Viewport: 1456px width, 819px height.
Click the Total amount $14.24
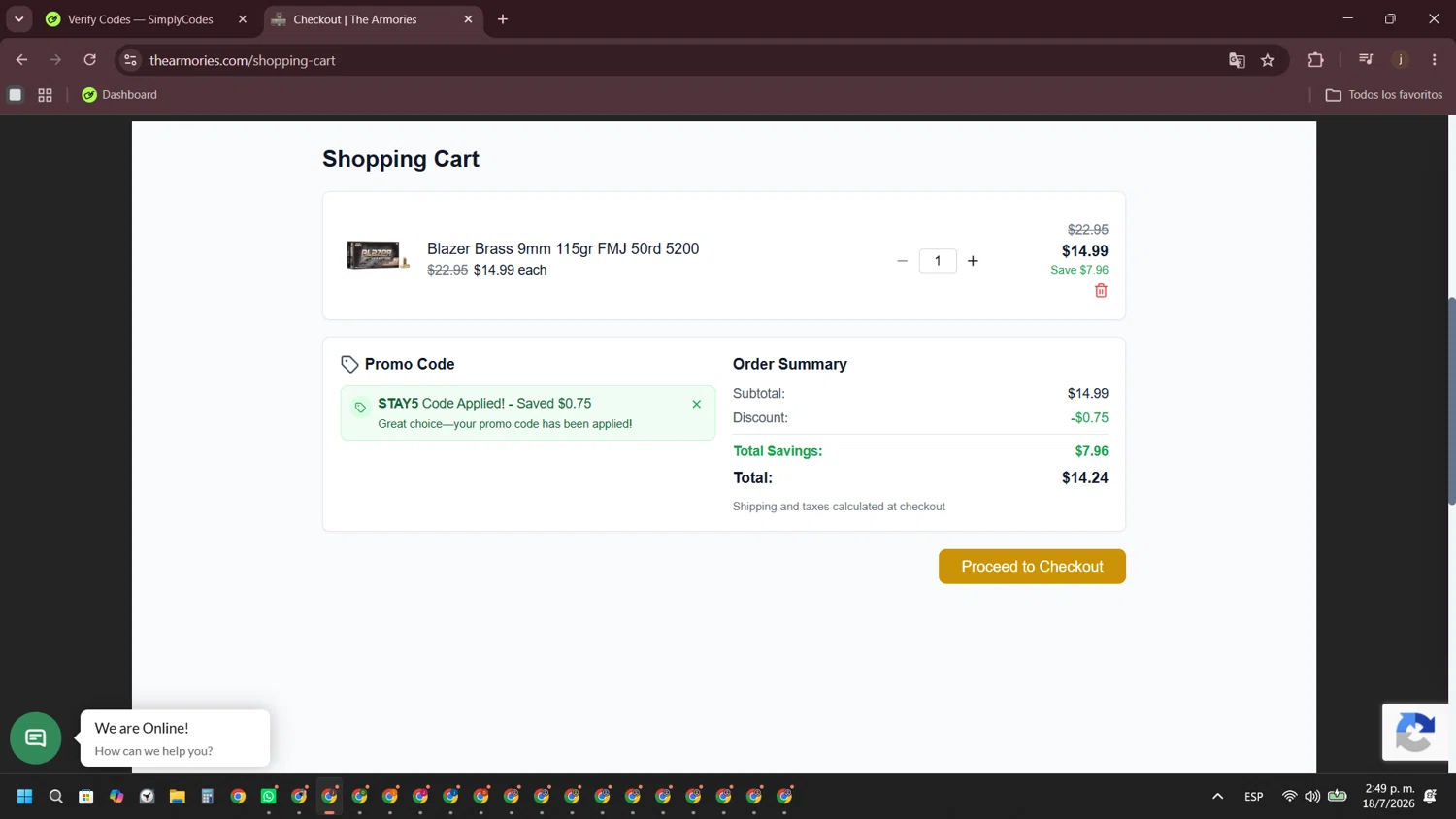coord(1085,477)
